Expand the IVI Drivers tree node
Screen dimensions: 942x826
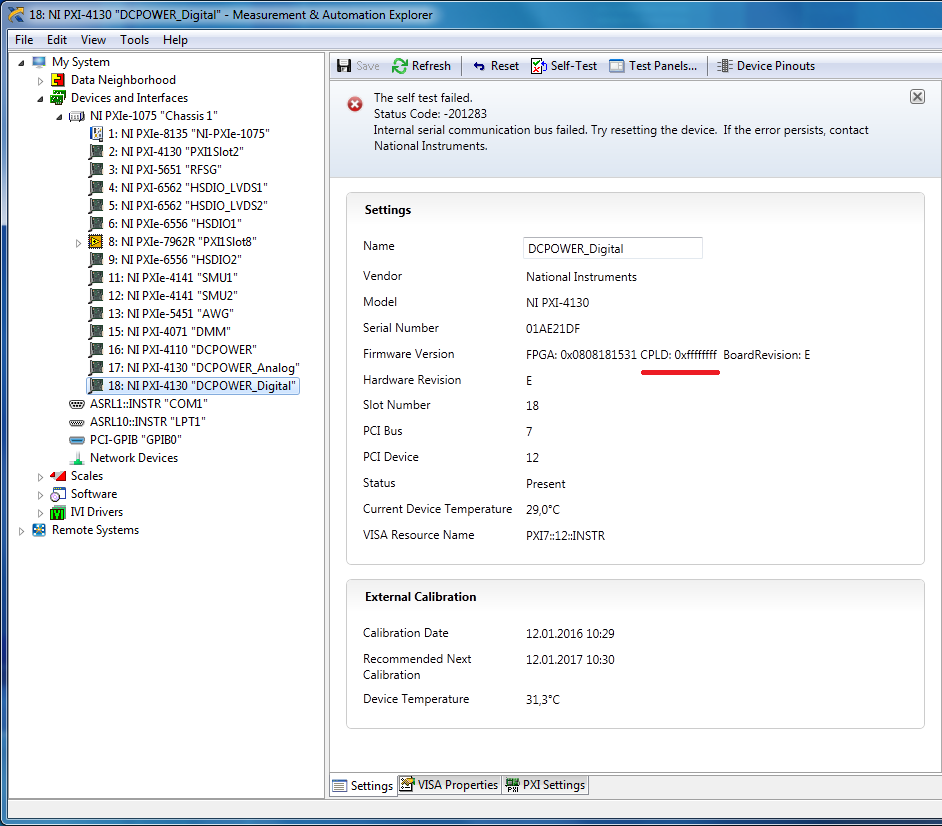40,513
